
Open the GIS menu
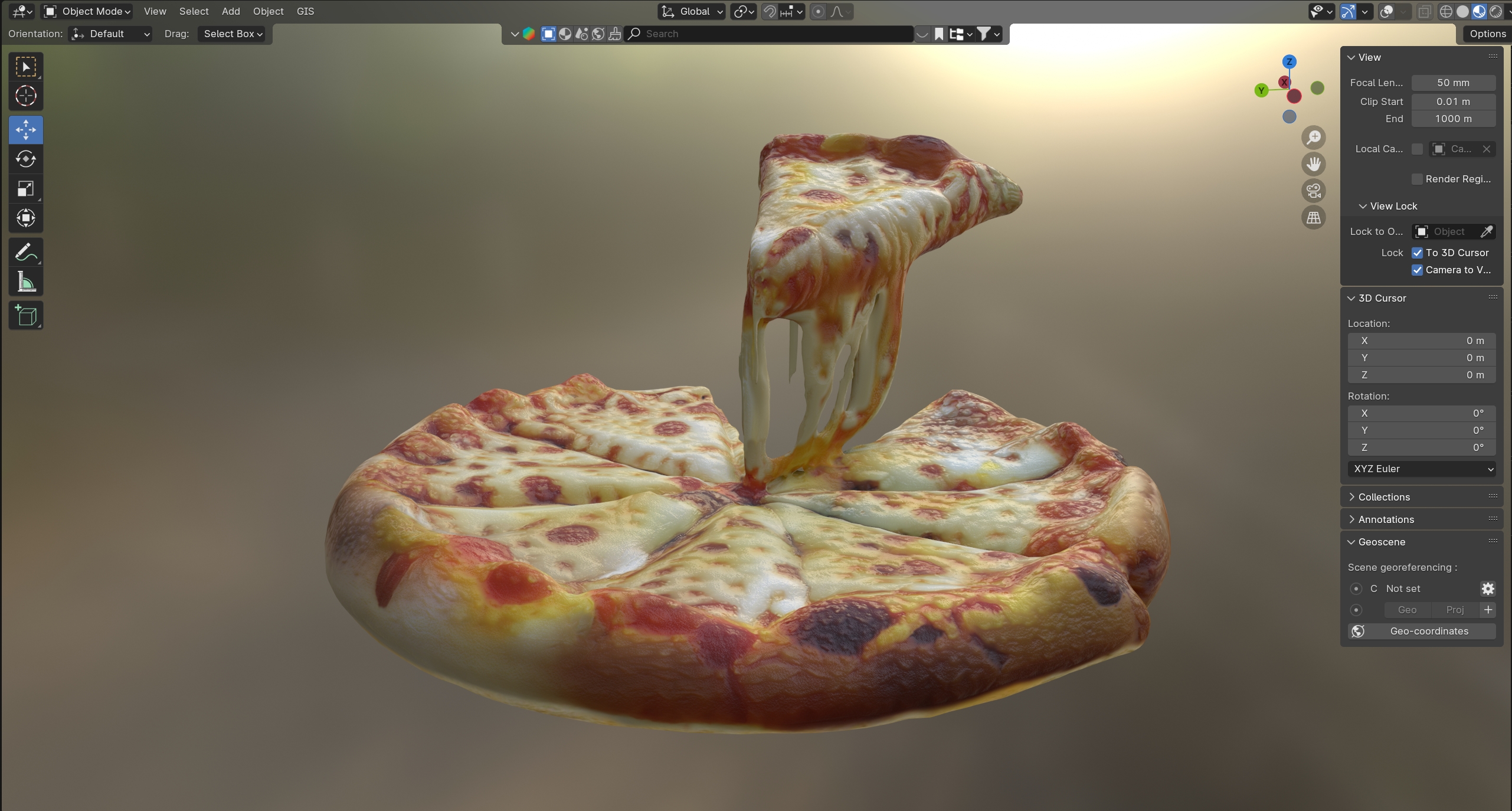click(x=305, y=11)
